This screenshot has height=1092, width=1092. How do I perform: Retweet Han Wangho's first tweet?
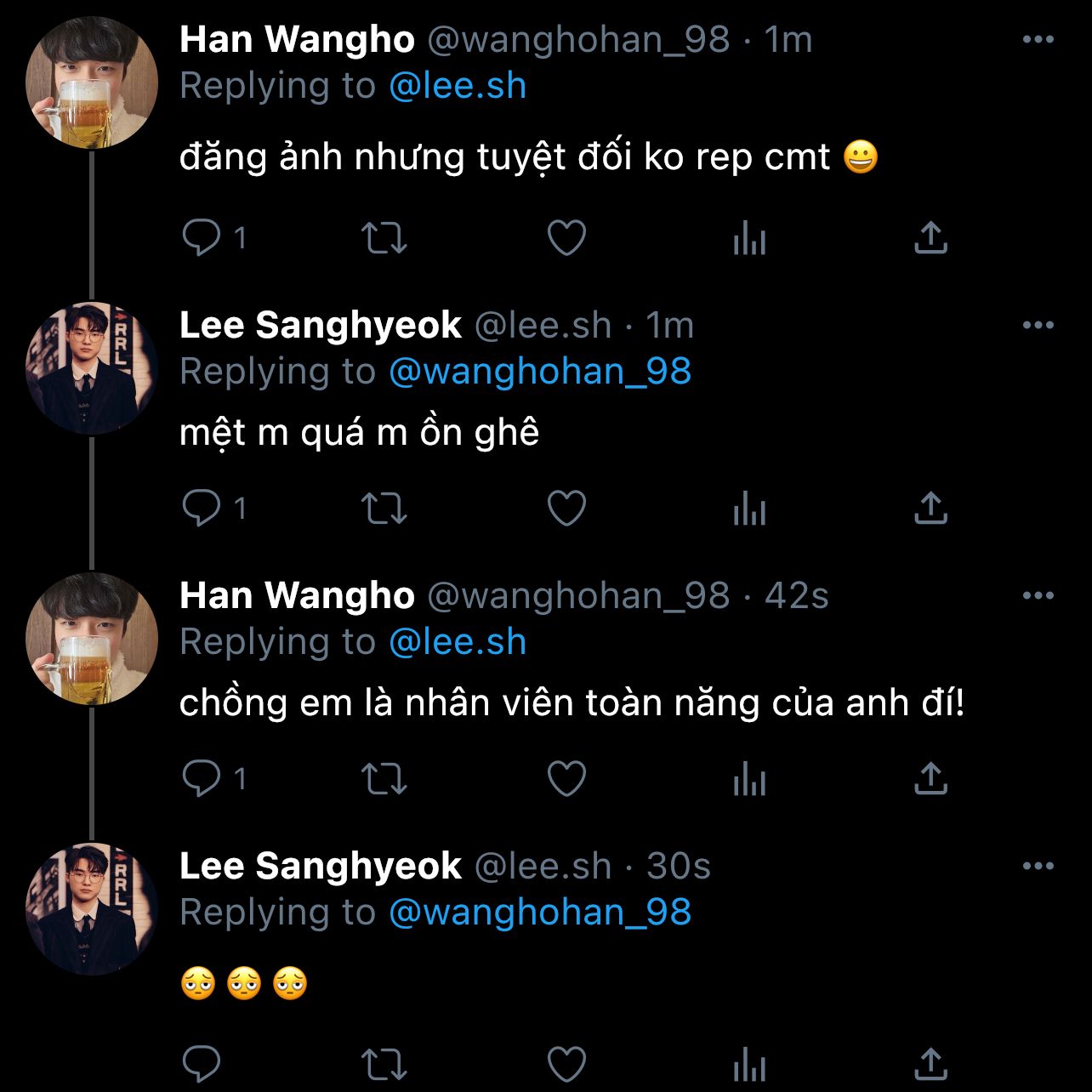click(x=384, y=238)
